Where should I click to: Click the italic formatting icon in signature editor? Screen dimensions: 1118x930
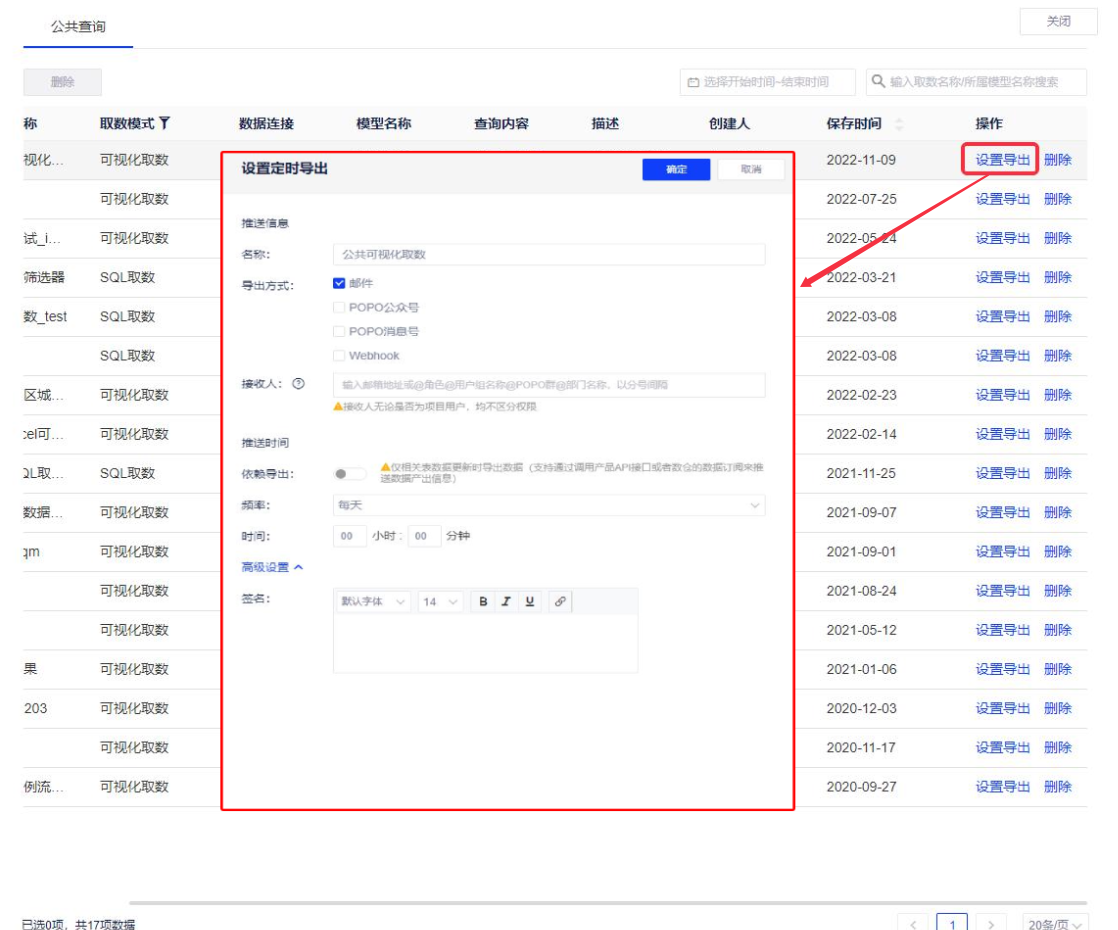click(x=506, y=602)
